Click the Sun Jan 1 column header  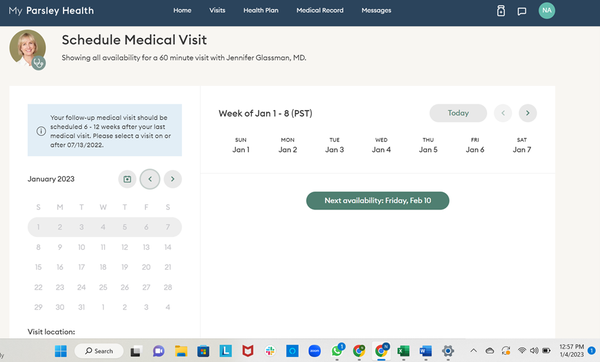[x=241, y=145]
